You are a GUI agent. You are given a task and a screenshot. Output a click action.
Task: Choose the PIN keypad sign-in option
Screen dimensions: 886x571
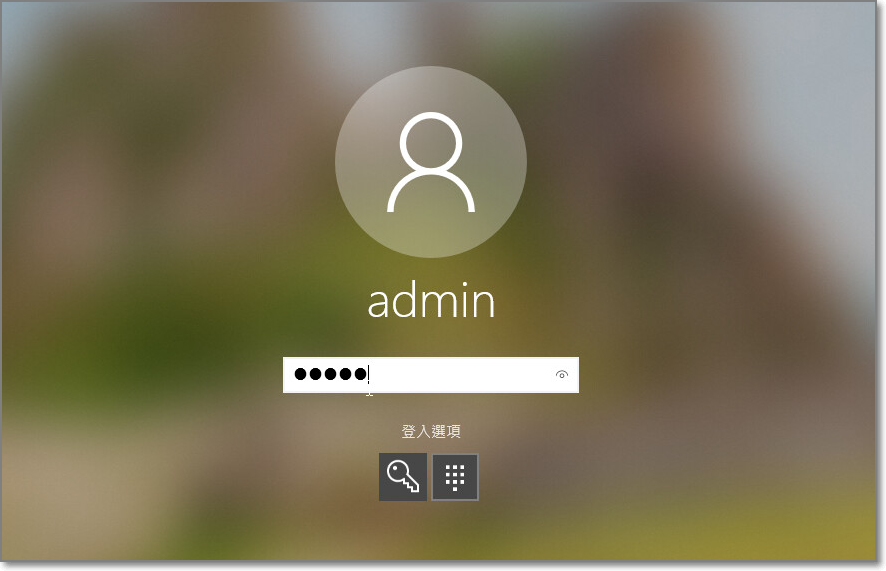455,477
